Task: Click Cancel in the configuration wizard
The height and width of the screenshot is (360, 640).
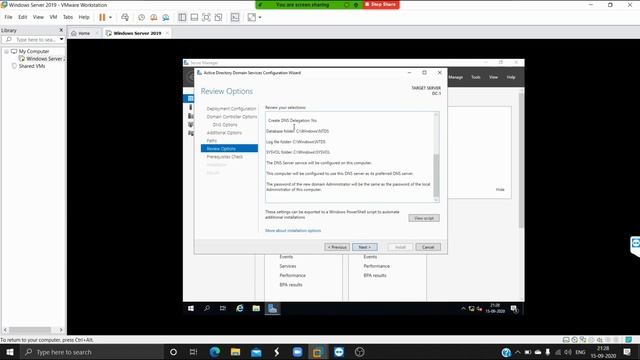Action: [428, 247]
